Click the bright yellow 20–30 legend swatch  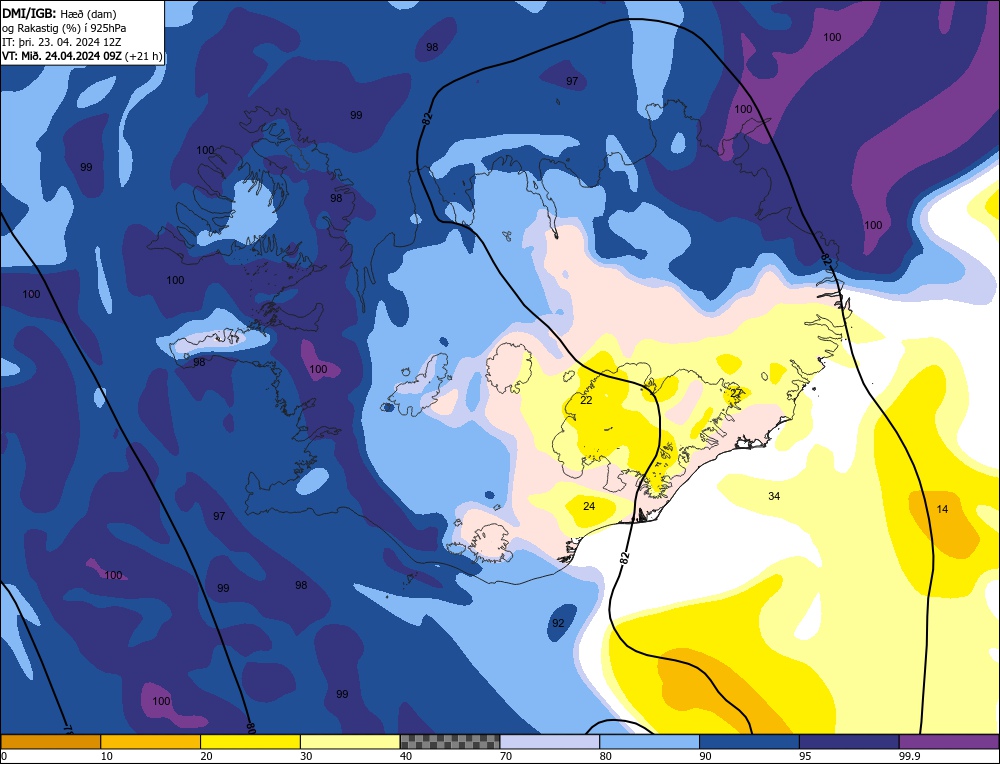[x=250, y=742]
